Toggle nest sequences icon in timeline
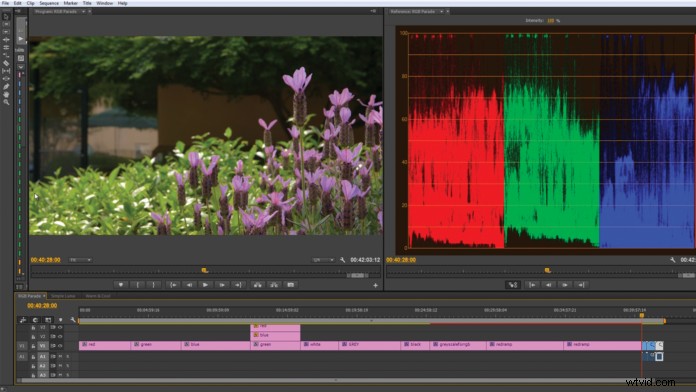 tap(23, 320)
